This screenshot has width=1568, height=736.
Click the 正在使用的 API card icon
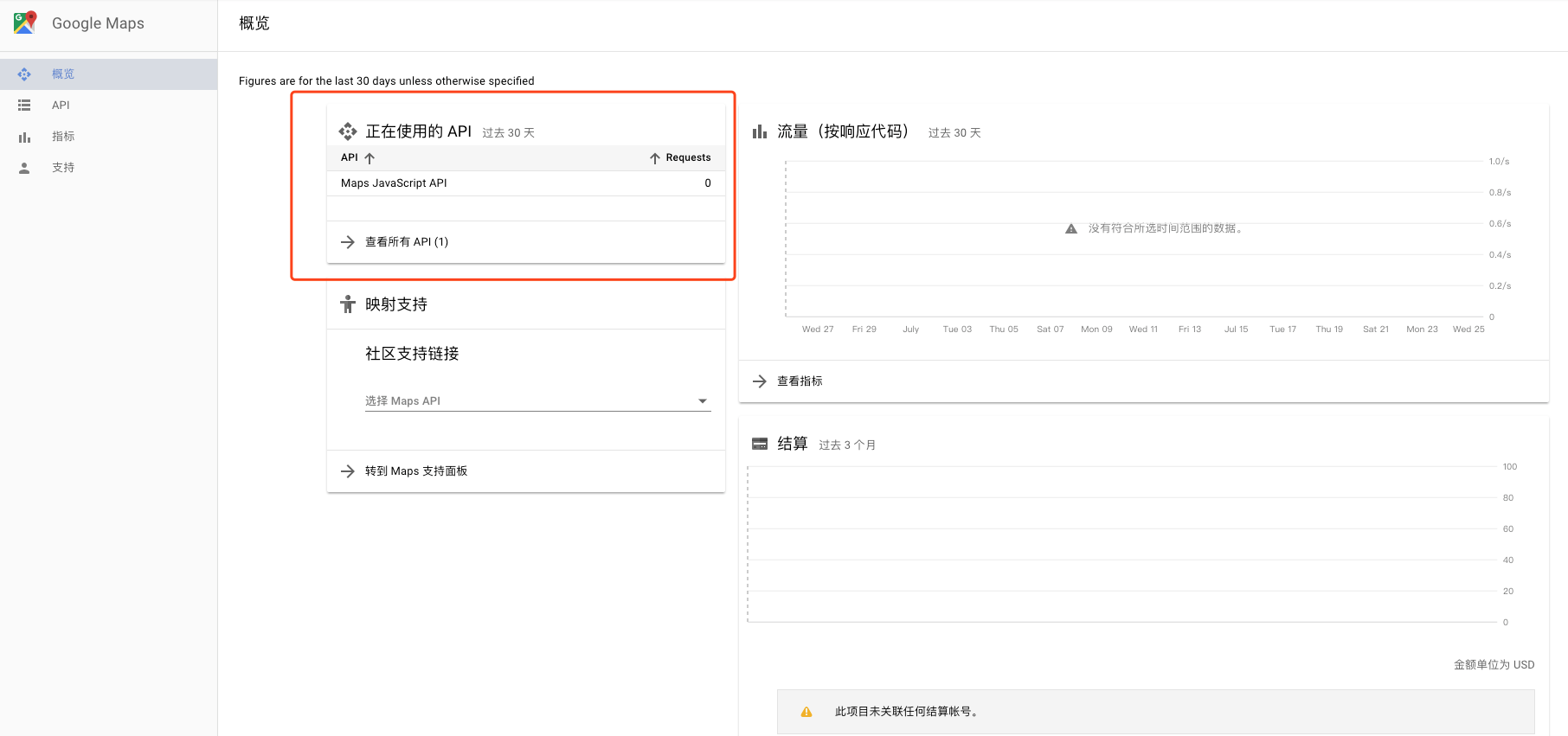348,131
